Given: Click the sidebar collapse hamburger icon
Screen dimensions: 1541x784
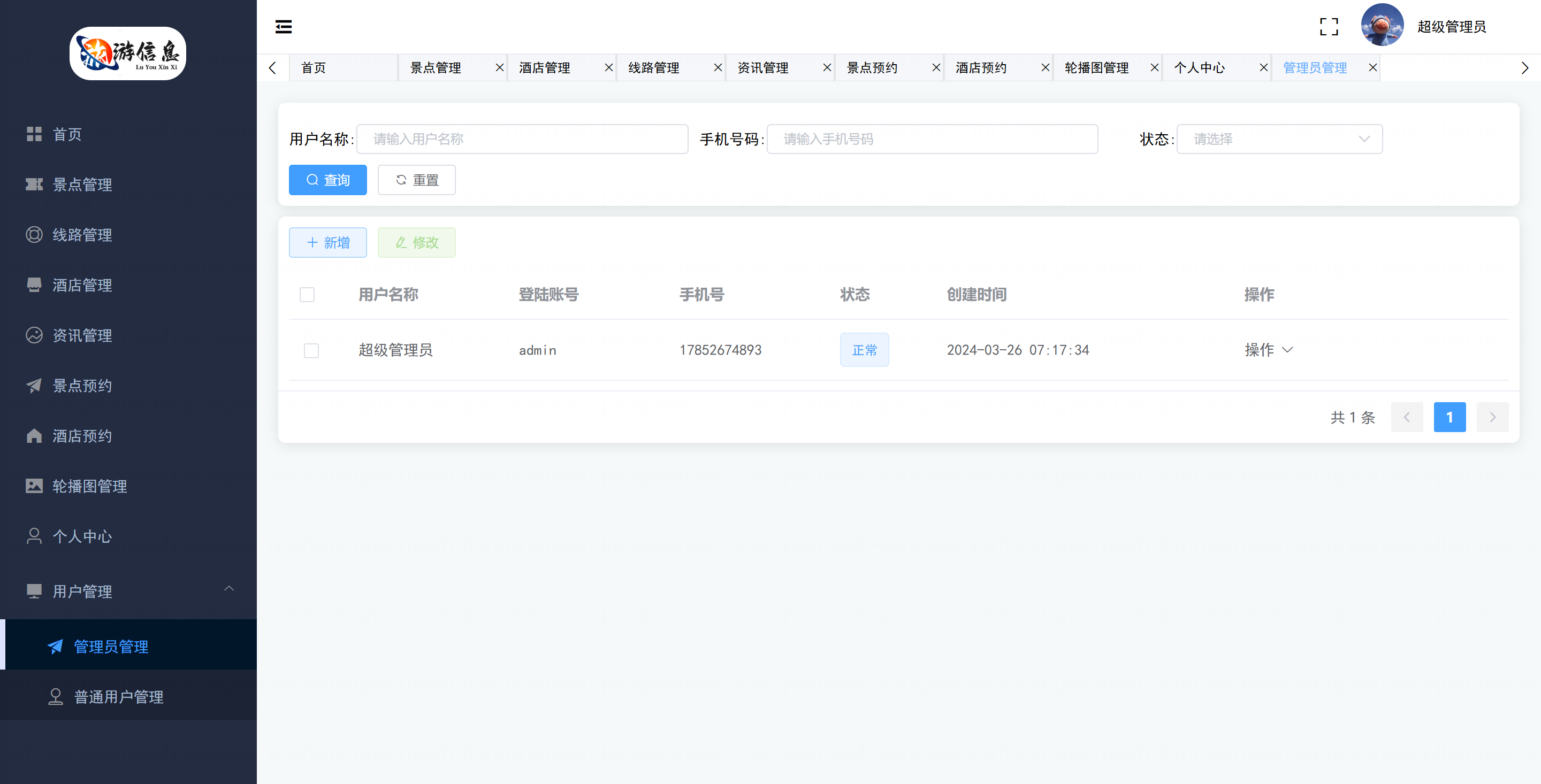Looking at the screenshot, I should click(x=284, y=27).
